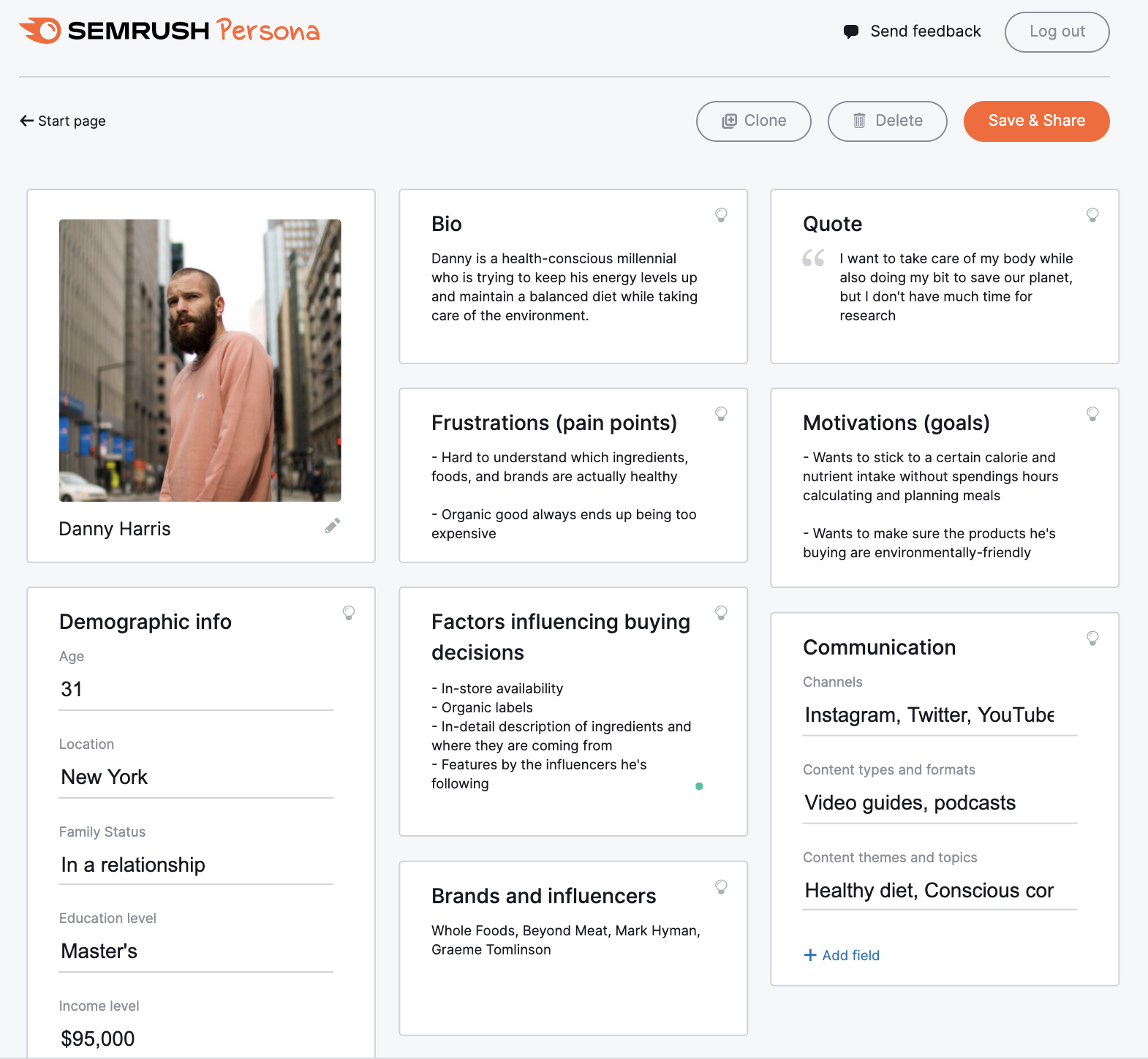Click the lightbulb icon on Communication card
This screenshot has height=1059, width=1148.
[1092, 638]
